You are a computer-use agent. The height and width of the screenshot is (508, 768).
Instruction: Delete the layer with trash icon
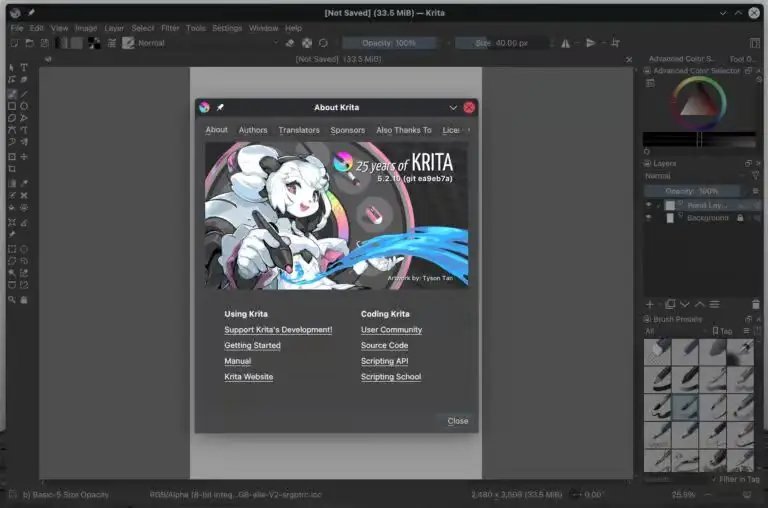(x=756, y=304)
